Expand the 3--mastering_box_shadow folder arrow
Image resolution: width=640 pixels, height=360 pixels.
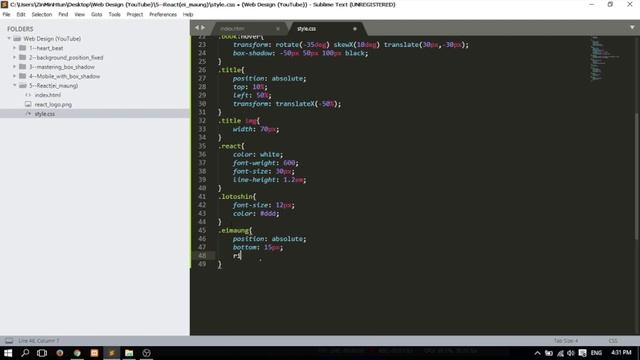click(15, 67)
